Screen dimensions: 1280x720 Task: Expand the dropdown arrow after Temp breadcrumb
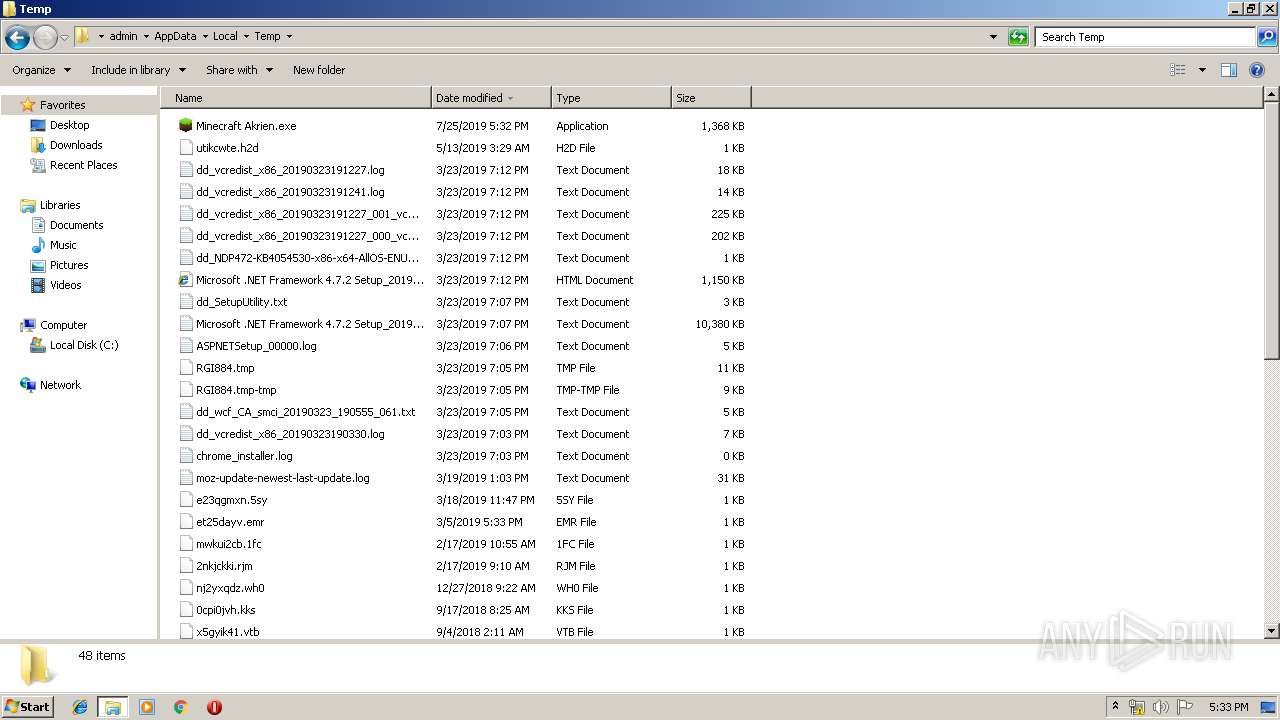tap(289, 36)
